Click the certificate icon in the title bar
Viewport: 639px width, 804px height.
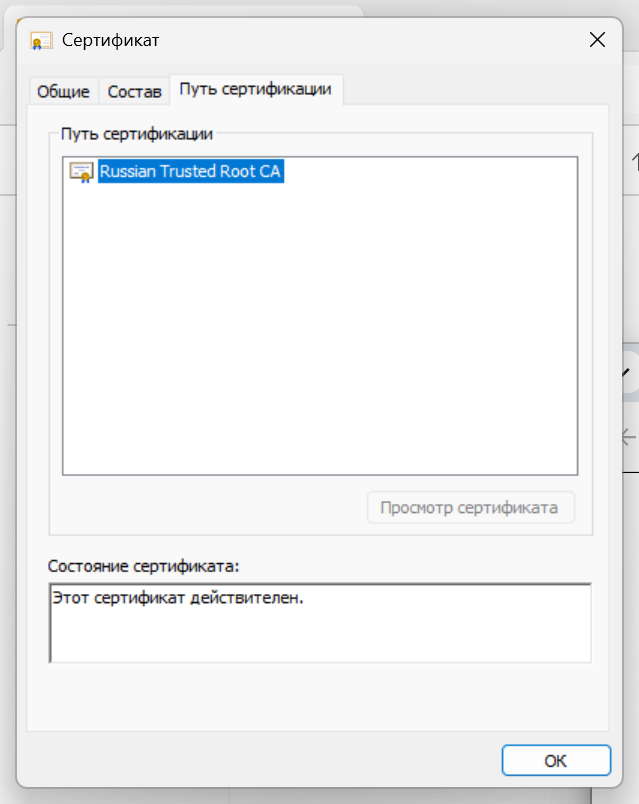point(41,41)
